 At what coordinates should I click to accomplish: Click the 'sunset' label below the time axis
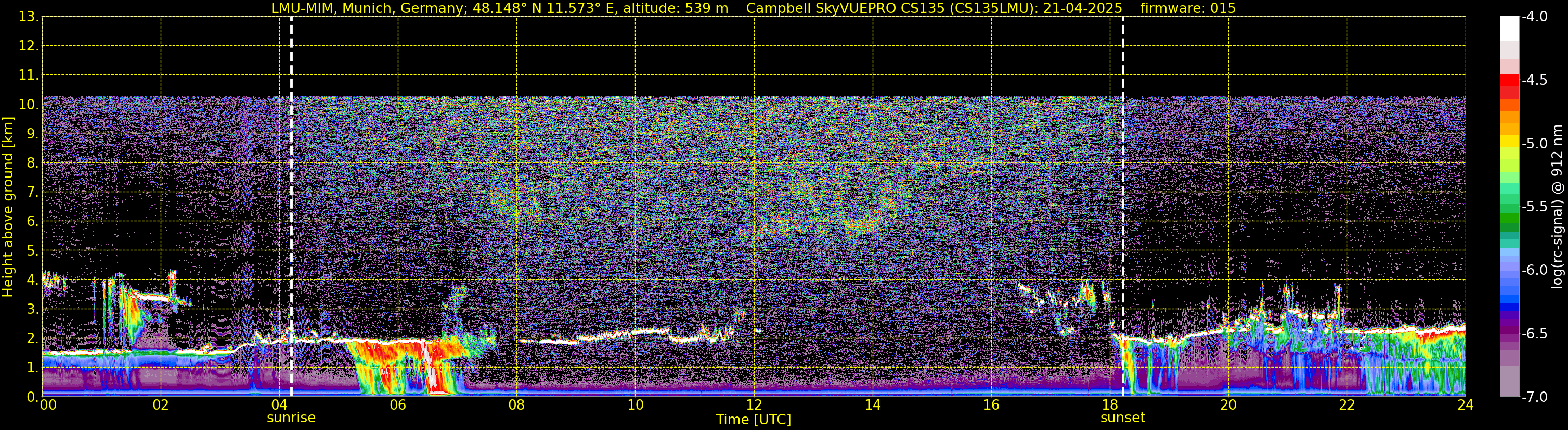coord(1122,418)
